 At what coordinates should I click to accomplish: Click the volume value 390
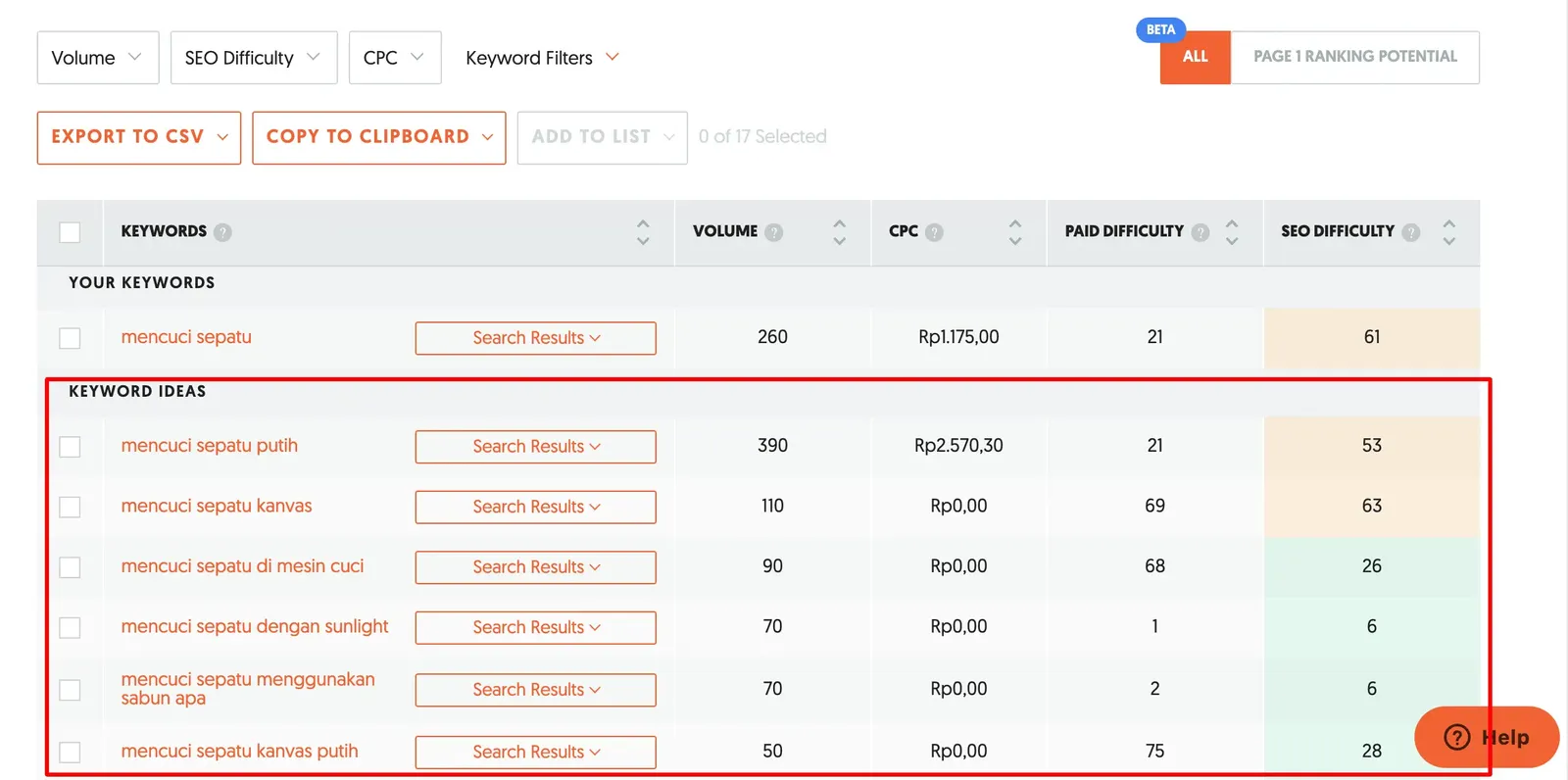pyautogui.click(x=772, y=446)
